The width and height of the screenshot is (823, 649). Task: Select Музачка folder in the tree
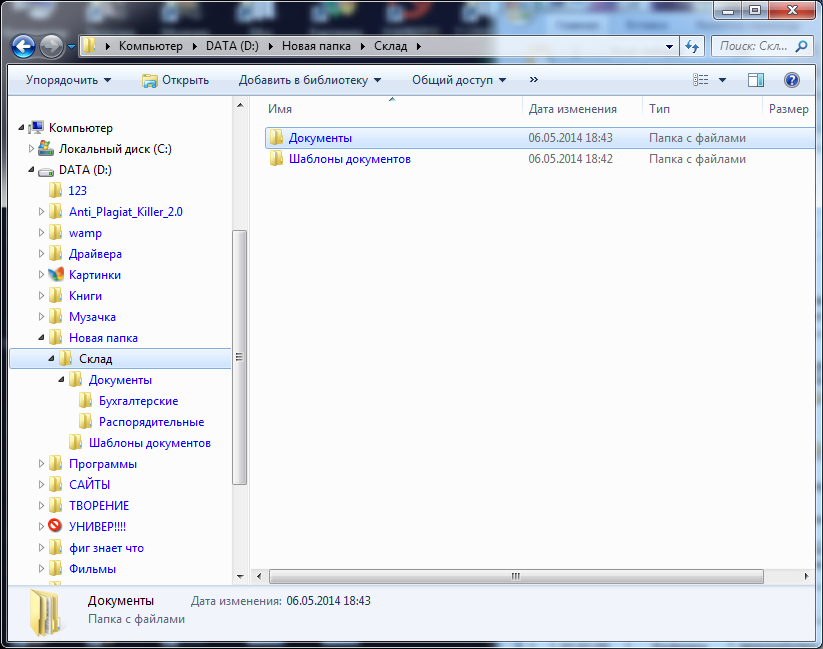coord(92,317)
